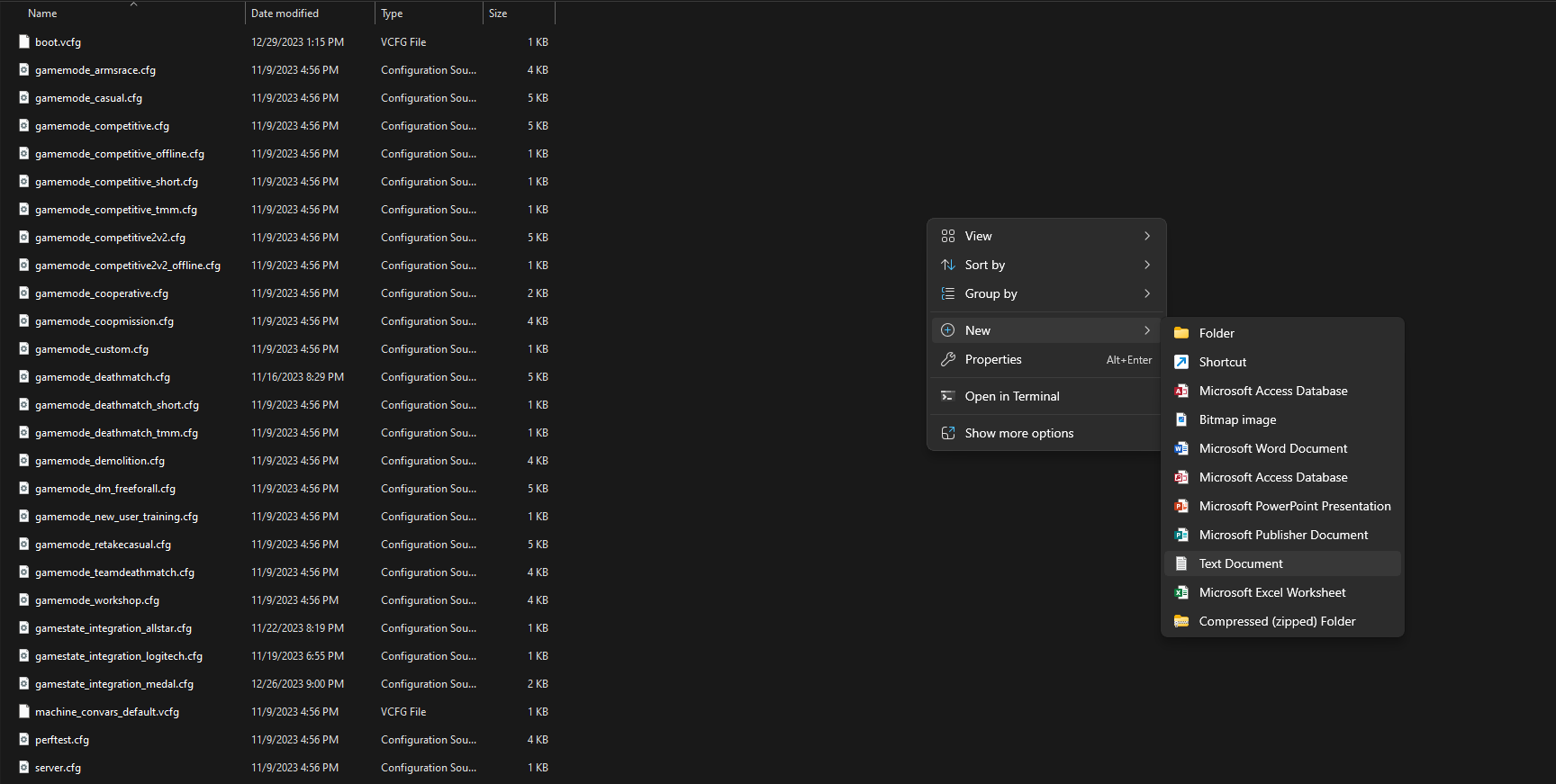This screenshot has height=784, width=1556.
Task: Click the Compressed (zipped) Folder icon
Action: [1181, 621]
